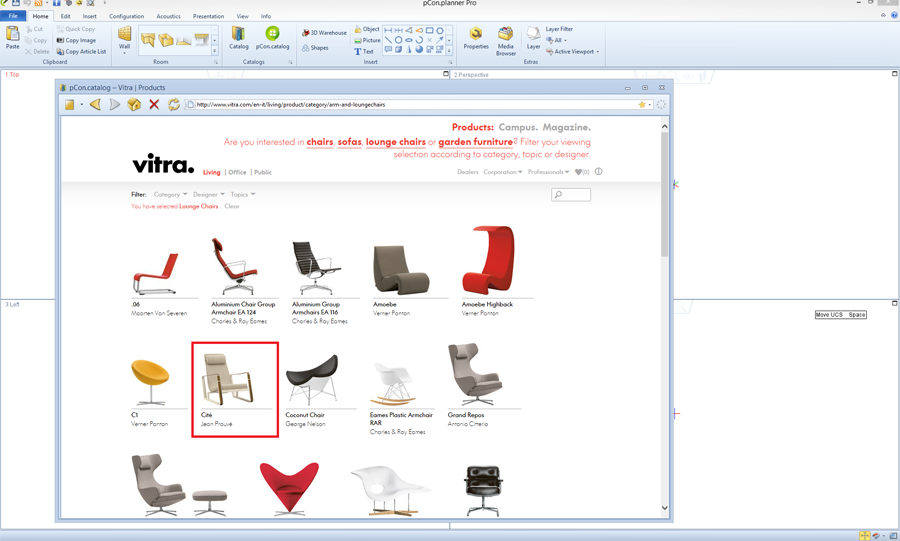Go back in pCon.catalog browser

point(95,104)
